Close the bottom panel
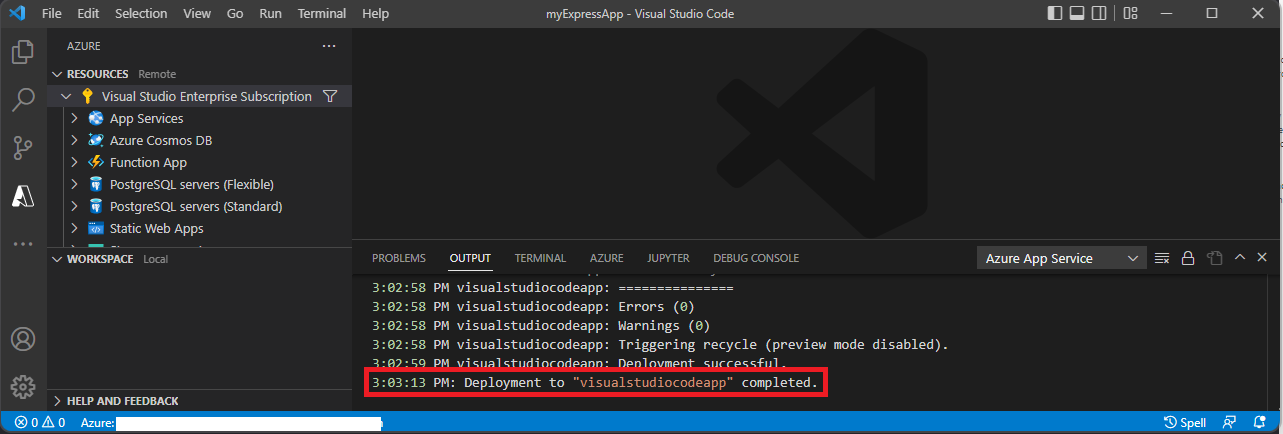This screenshot has height=434, width=1283. coord(1264,258)
